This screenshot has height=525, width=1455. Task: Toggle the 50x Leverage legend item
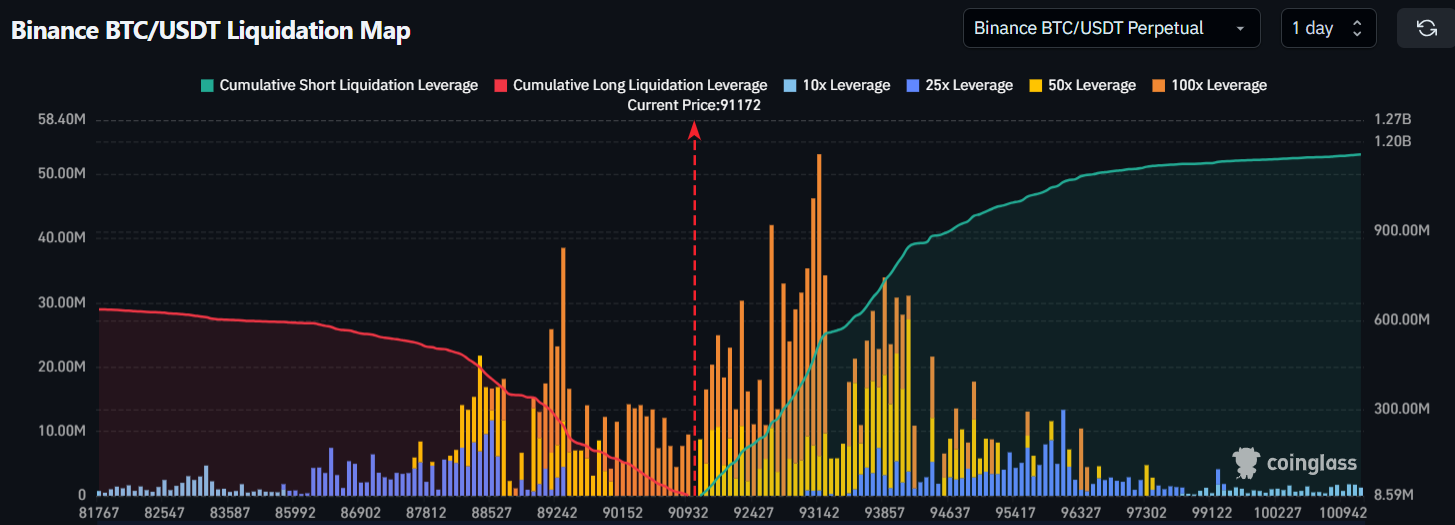(1082, 85)
